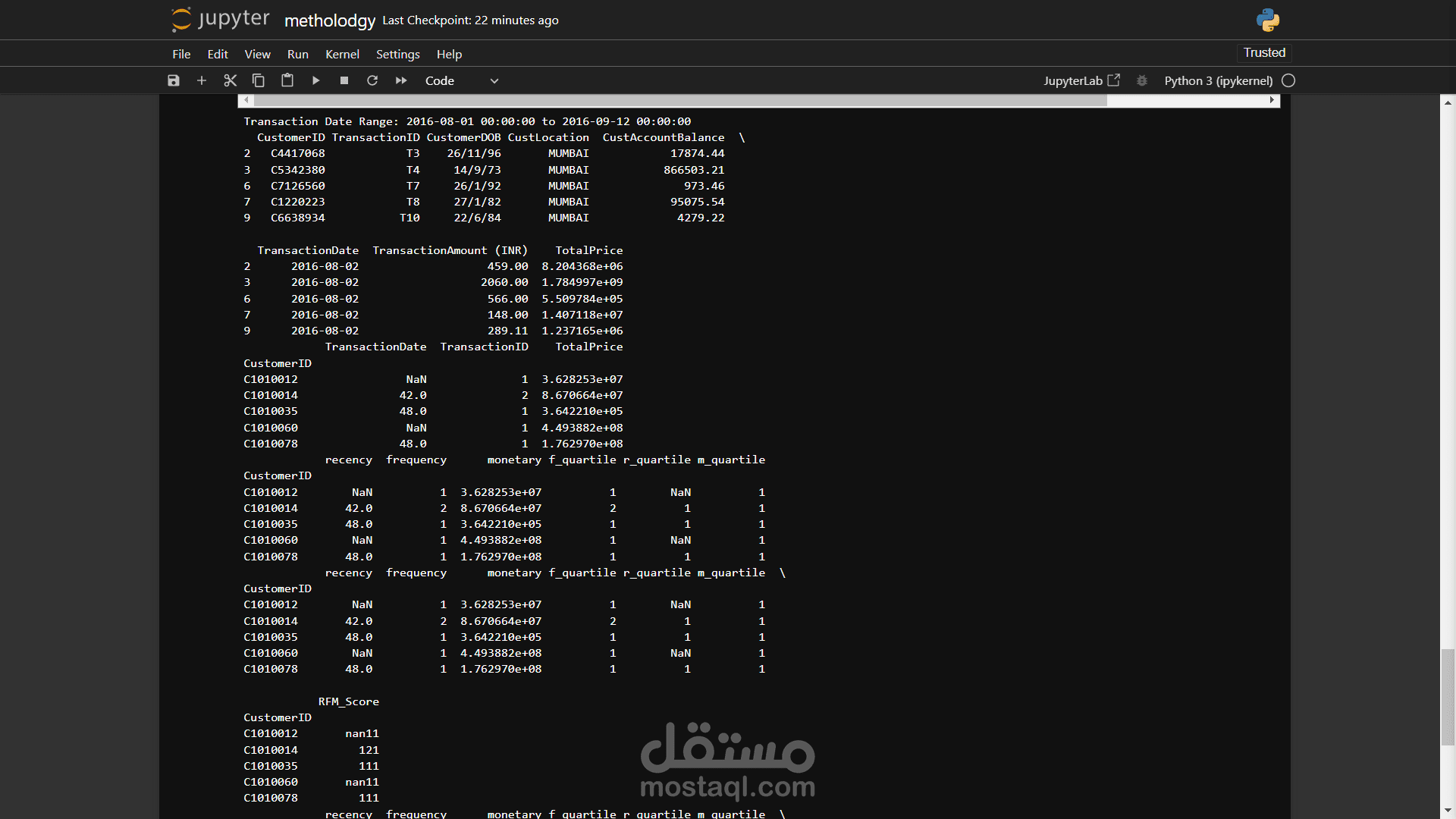Viewport: 1456px width, 819px height.
Task: Insert a new cell with the plus icon
Action: pos(202,80)
